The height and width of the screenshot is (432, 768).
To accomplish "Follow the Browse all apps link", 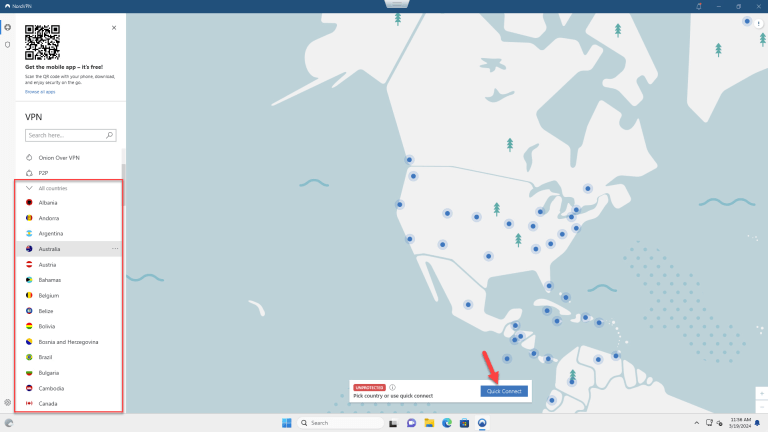I will tap(40, 91).
